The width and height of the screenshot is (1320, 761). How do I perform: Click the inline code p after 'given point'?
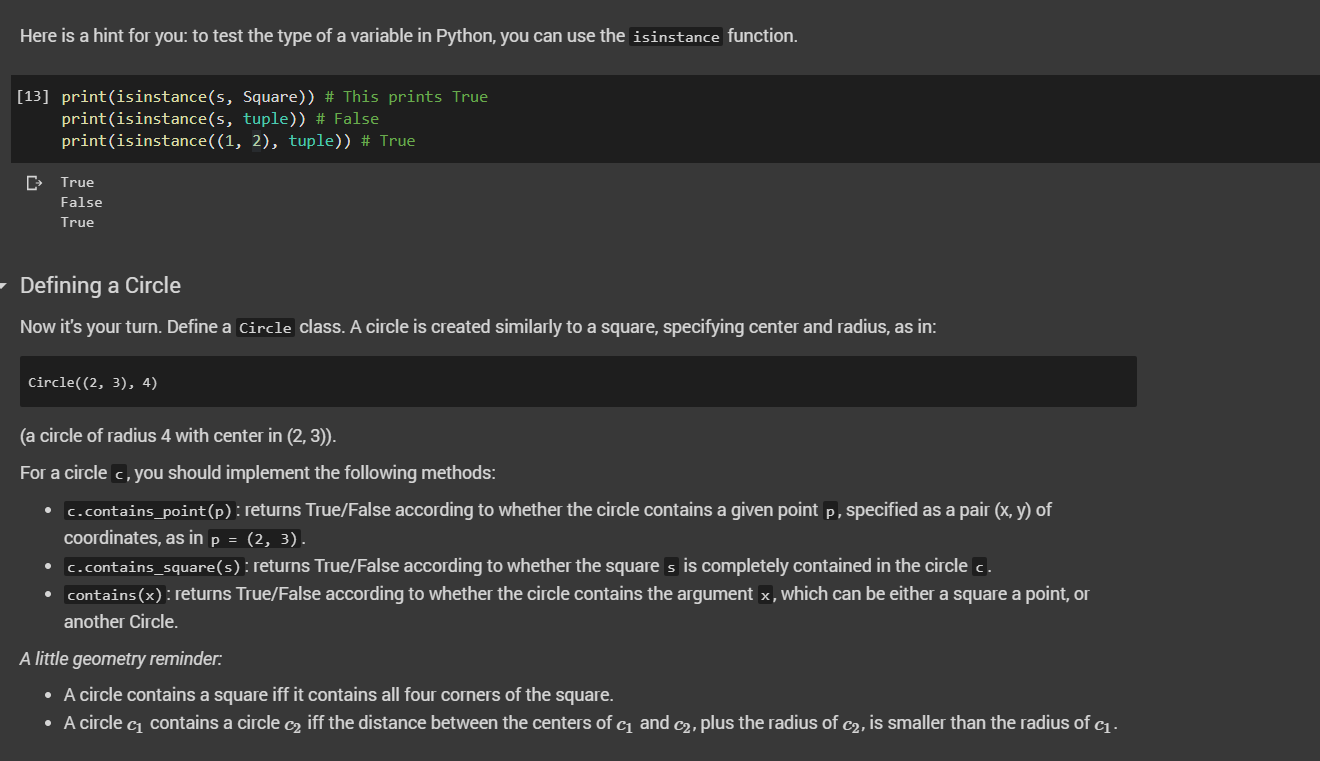[x=830, y=511]
